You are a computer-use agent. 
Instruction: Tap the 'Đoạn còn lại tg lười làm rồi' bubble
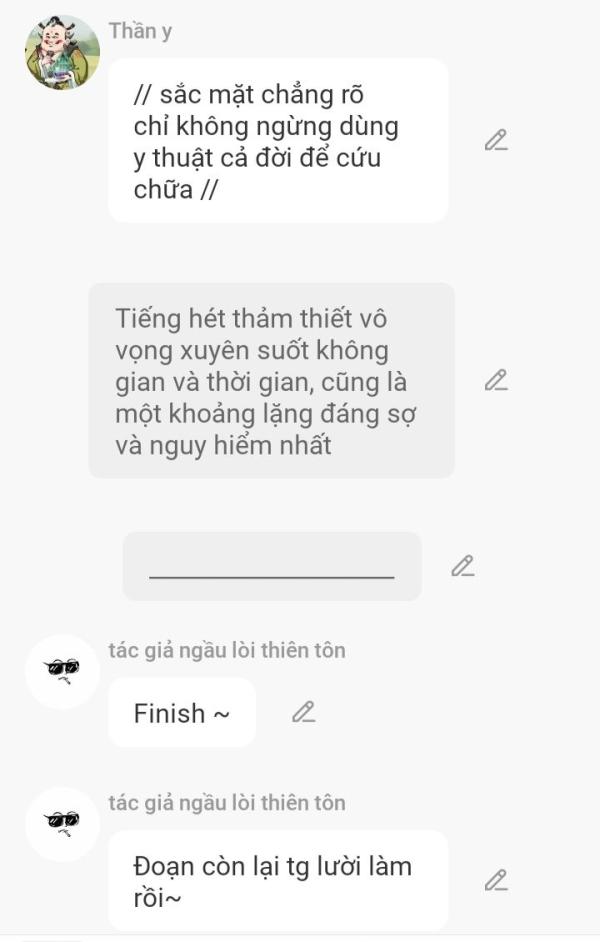pyautogui.click(x=278, y=880)
